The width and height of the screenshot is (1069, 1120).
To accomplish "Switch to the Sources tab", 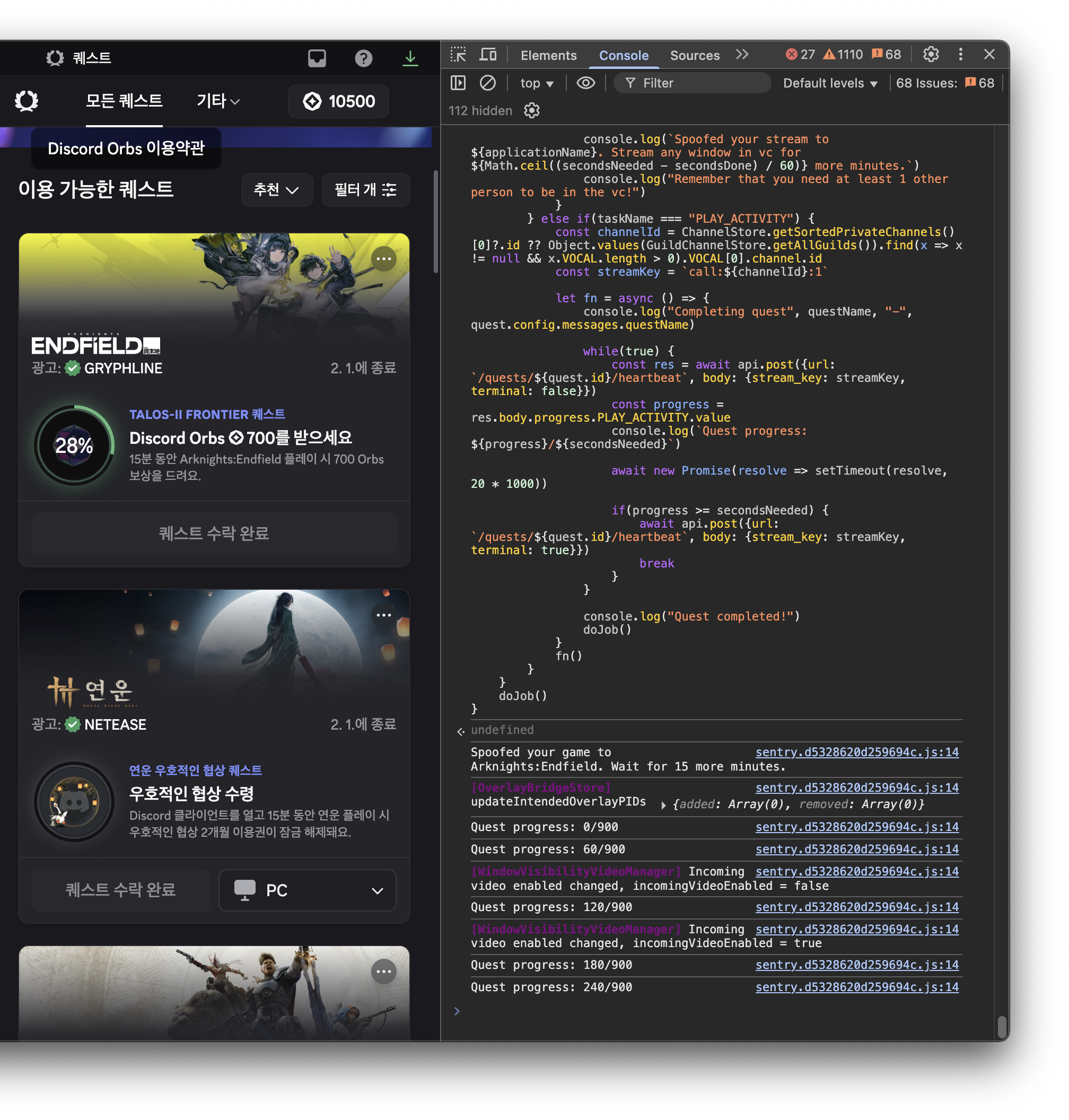I will (695, 55).
